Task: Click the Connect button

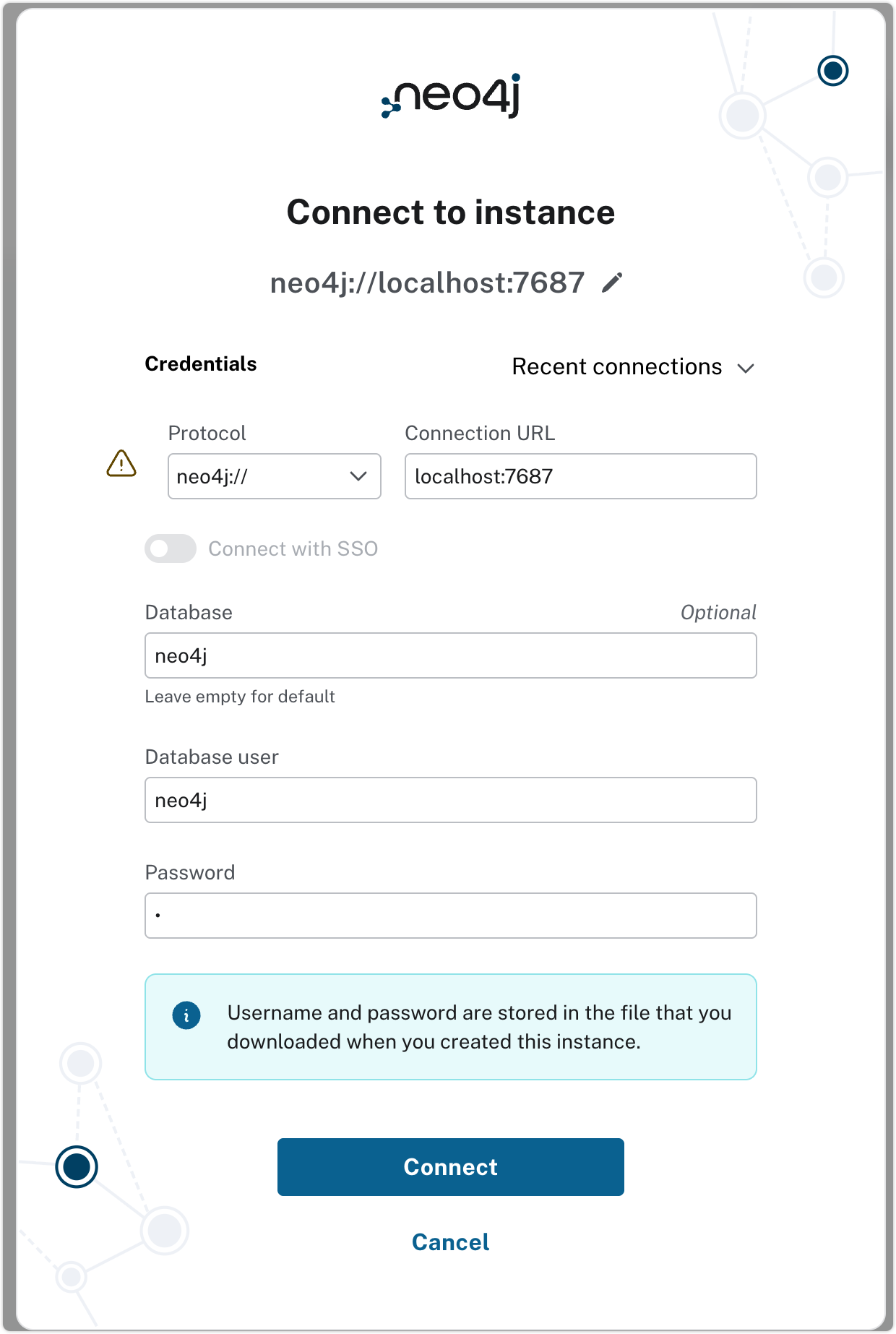Action: click(x=451, y=1167)
